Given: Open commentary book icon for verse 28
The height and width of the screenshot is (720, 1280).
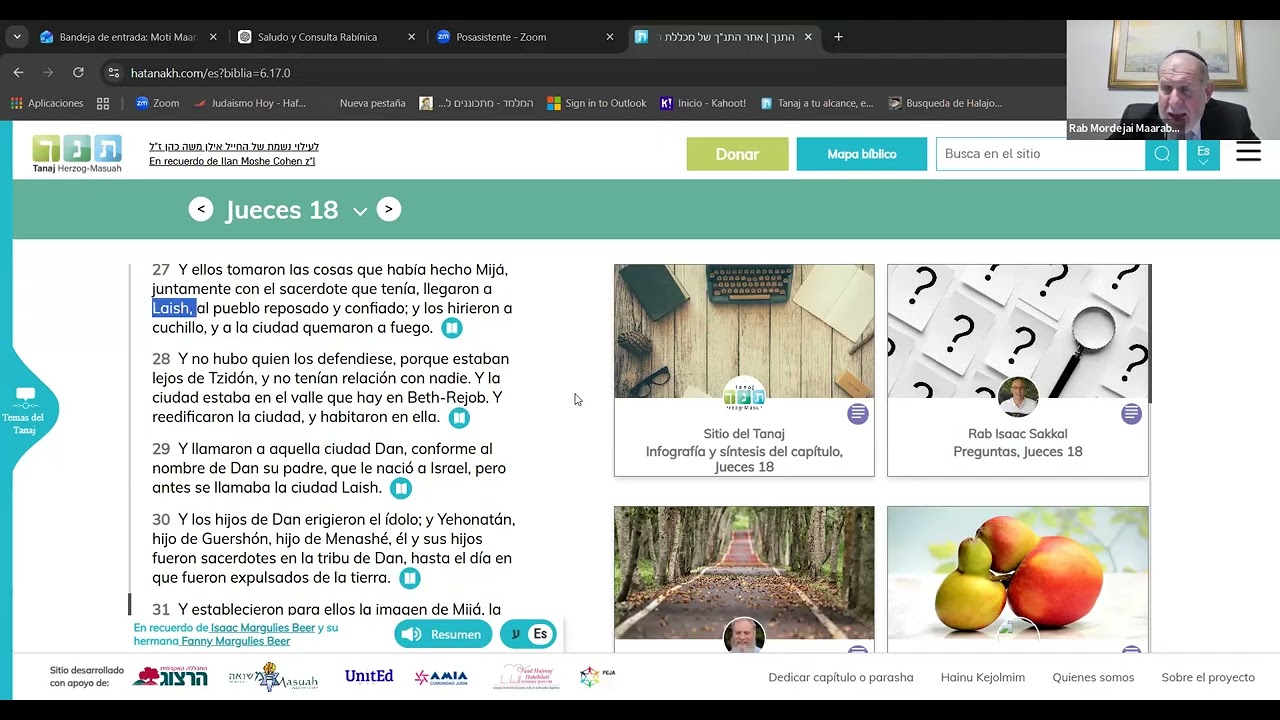Looking at the screenshot, I should coord(459,418).
